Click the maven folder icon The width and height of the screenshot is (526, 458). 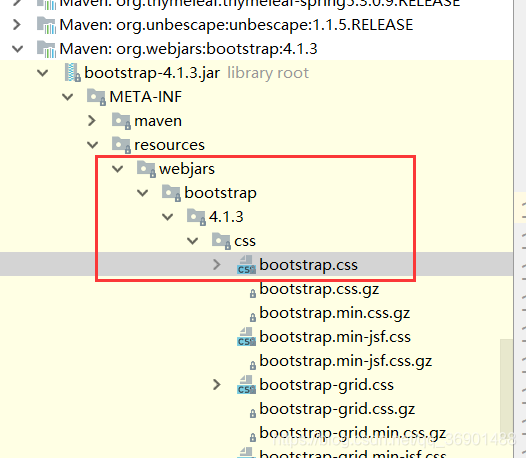coord(121,121)
